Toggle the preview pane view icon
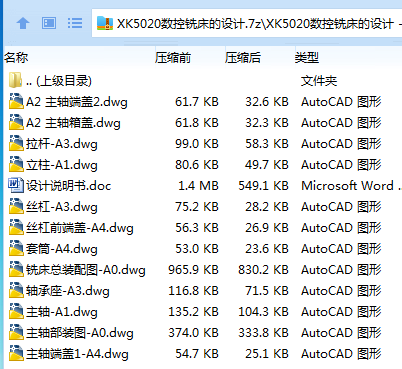The width and height of the screenshot is (402, 369). click(x=49, y=23)
